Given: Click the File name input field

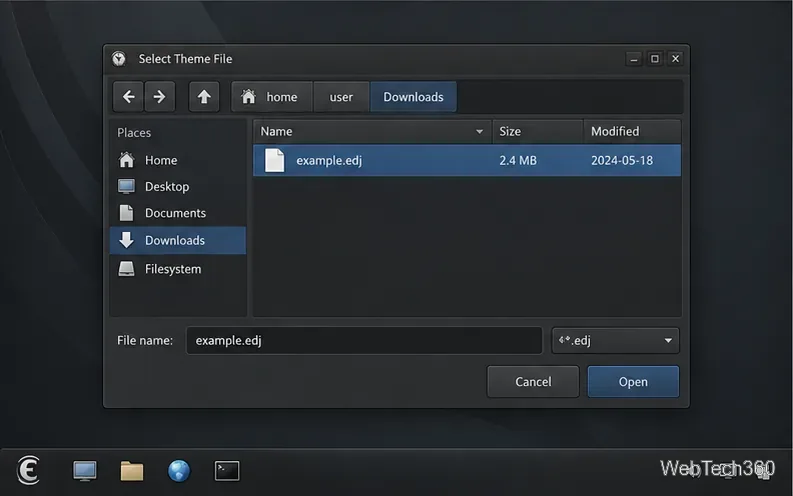Looking at the screenshot, I should pos(364,340).
